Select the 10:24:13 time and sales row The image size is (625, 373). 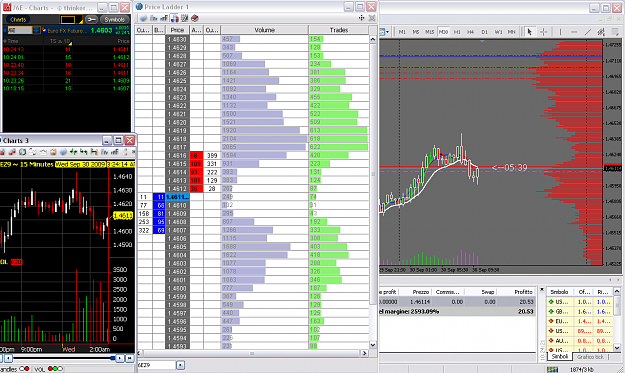tap(67, 49)
